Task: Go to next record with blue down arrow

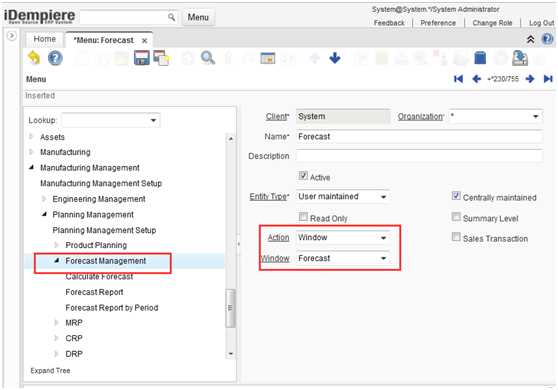Action: [335, 58]
